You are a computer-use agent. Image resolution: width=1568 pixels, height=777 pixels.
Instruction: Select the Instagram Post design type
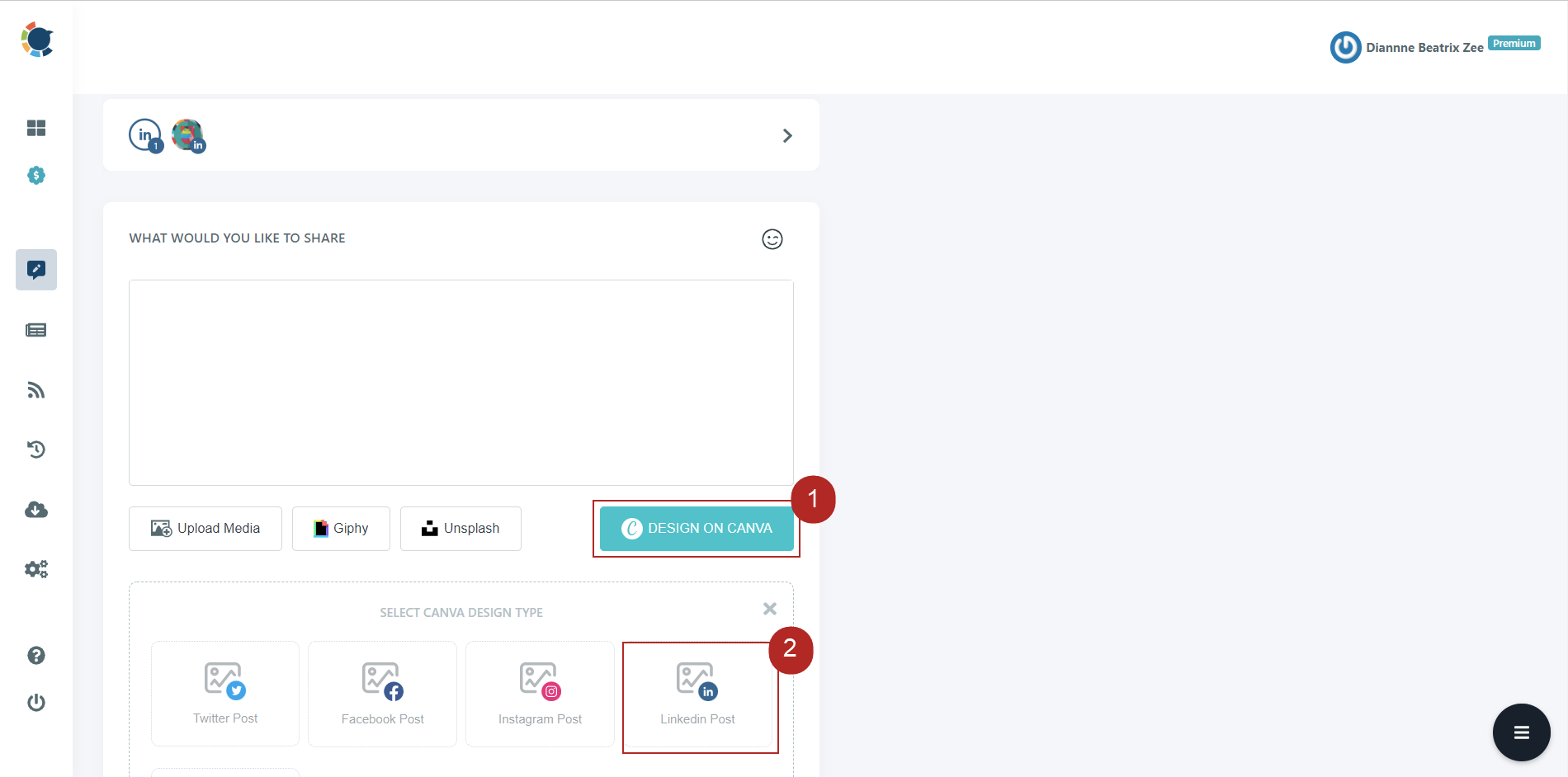point(540,695)
